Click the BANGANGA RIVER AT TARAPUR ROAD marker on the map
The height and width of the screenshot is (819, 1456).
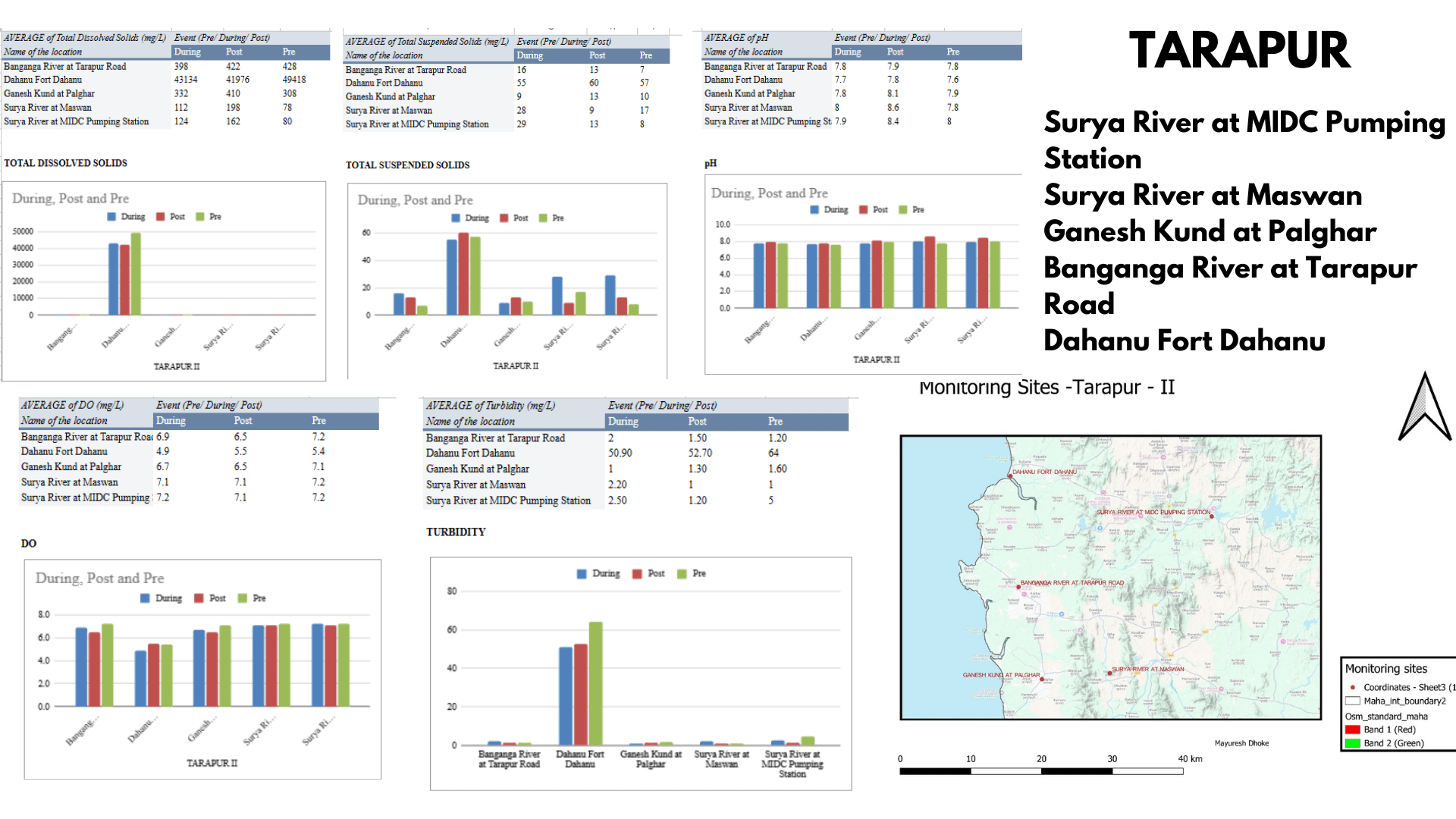[1018, 587]
